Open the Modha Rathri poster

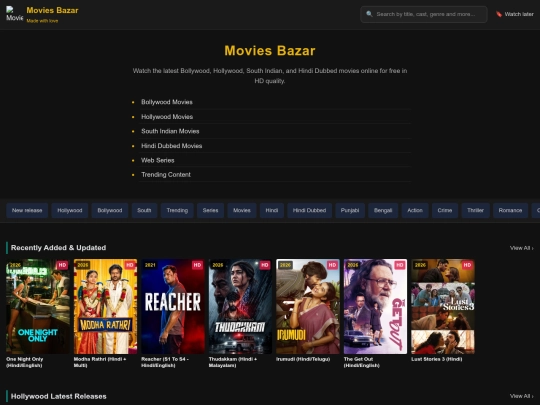(105, 307)
